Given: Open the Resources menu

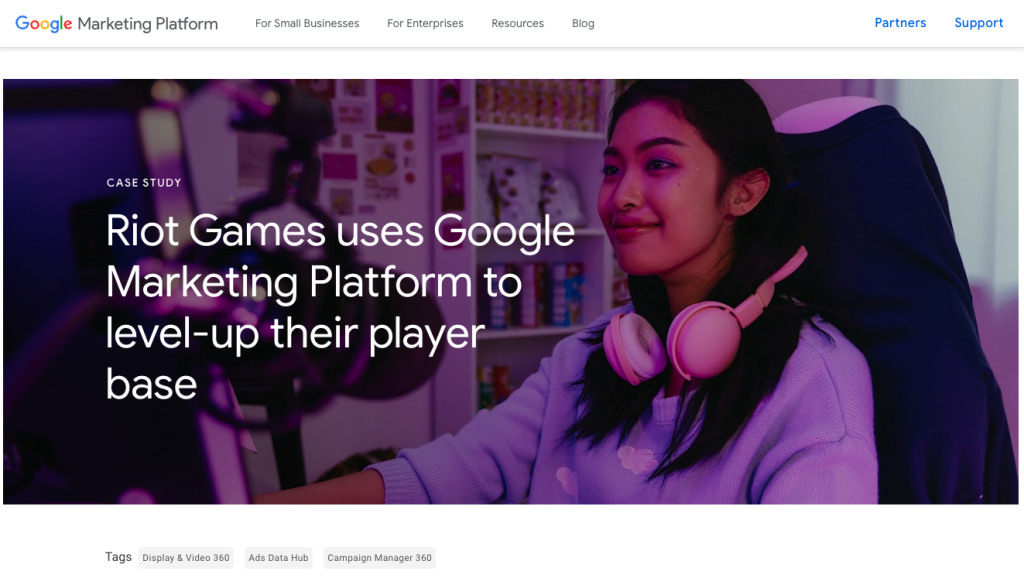Looking at the screenshot, I should click(517, 24).
